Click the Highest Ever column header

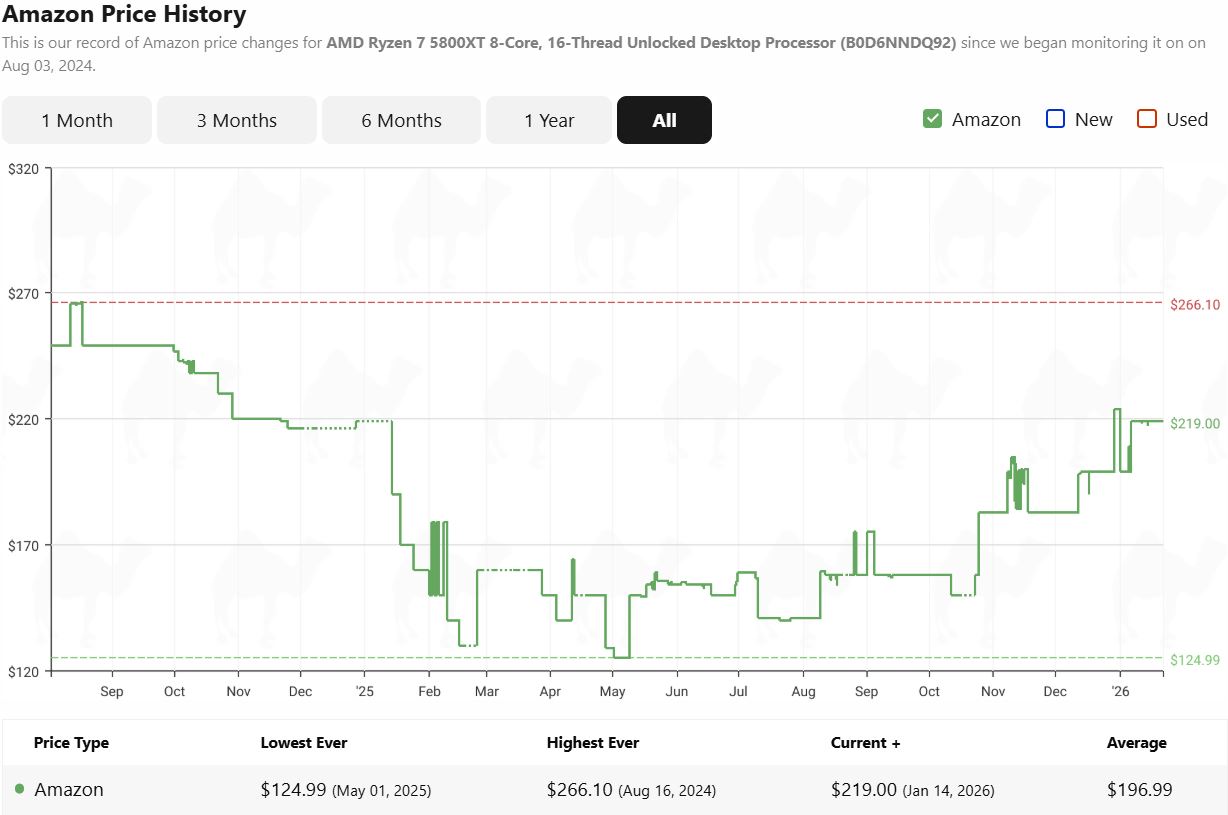[592, 743]
